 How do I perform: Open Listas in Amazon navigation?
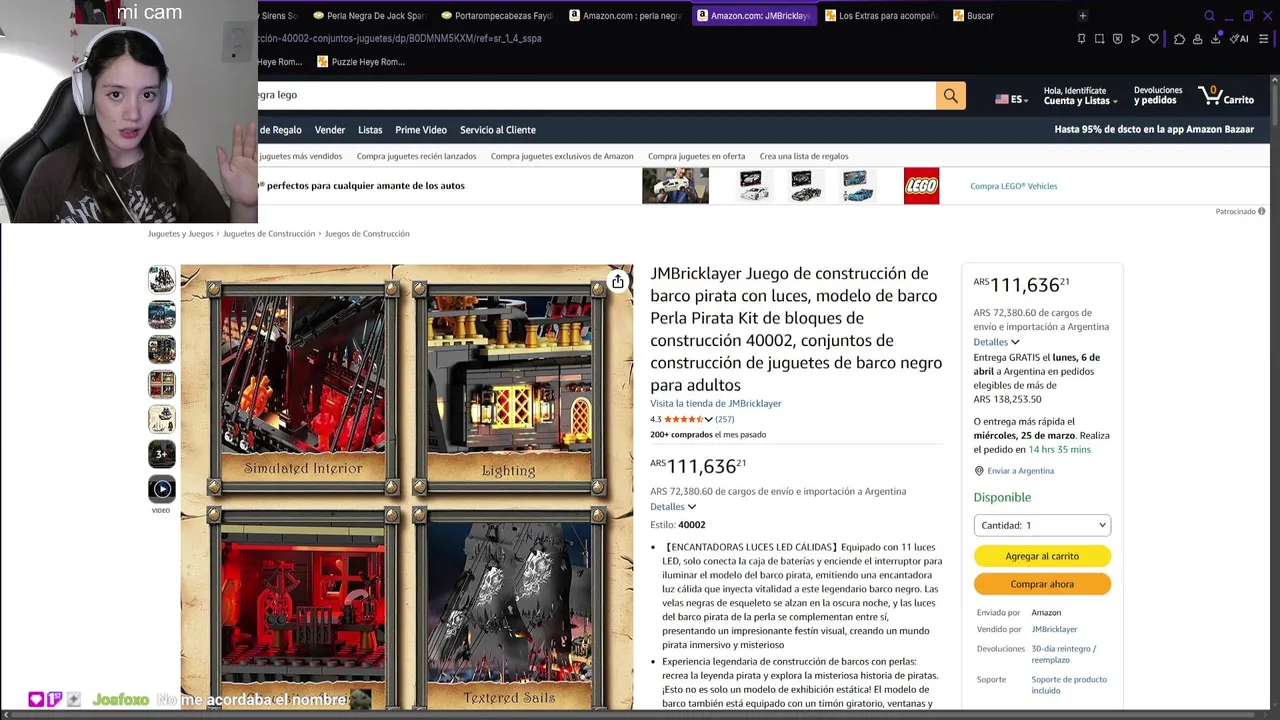pyautogui.click(x=370, y=130)
